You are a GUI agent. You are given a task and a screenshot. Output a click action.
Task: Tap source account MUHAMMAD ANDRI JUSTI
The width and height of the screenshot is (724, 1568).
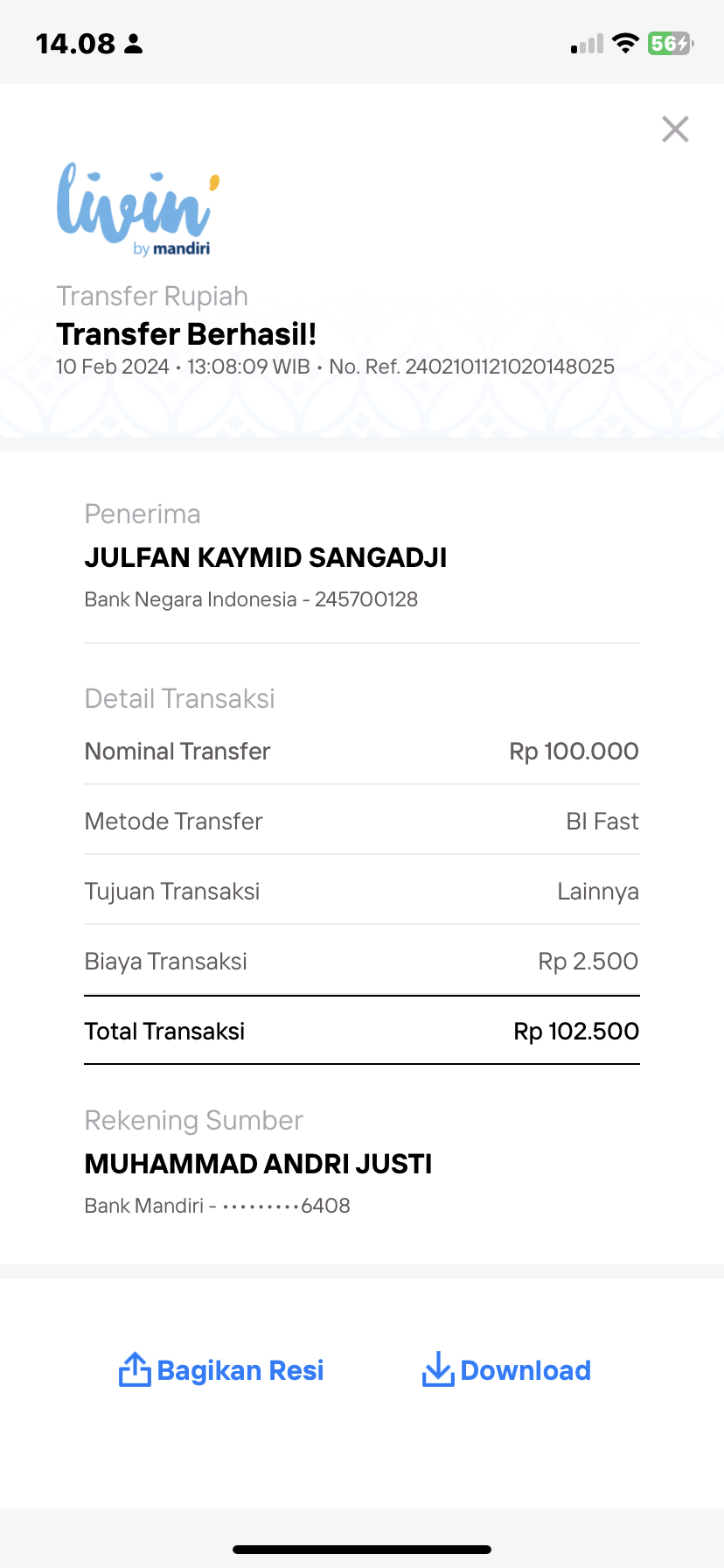coord(258,1164)
